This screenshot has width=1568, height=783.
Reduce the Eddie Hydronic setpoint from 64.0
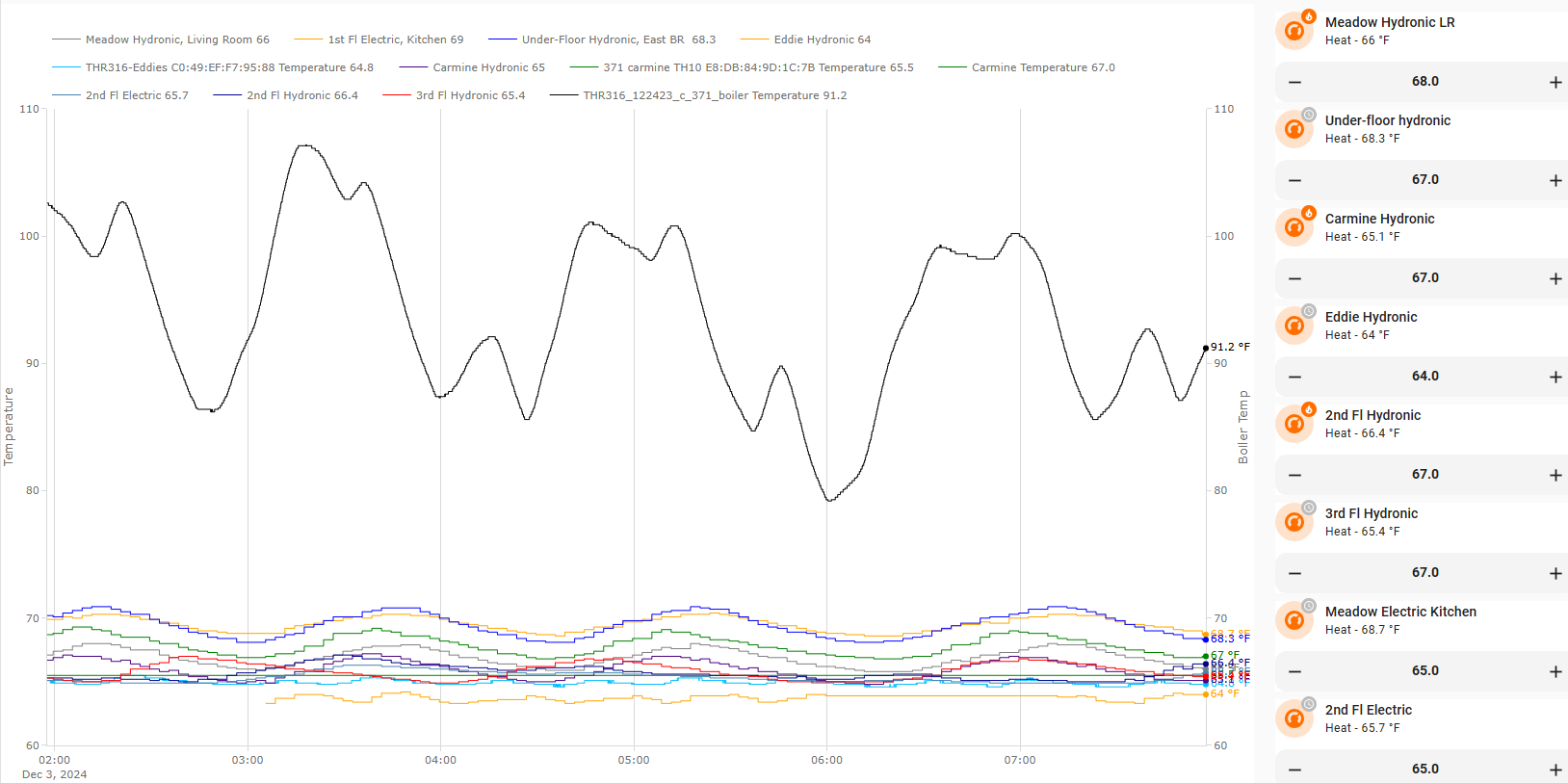tap(1294, 377)
